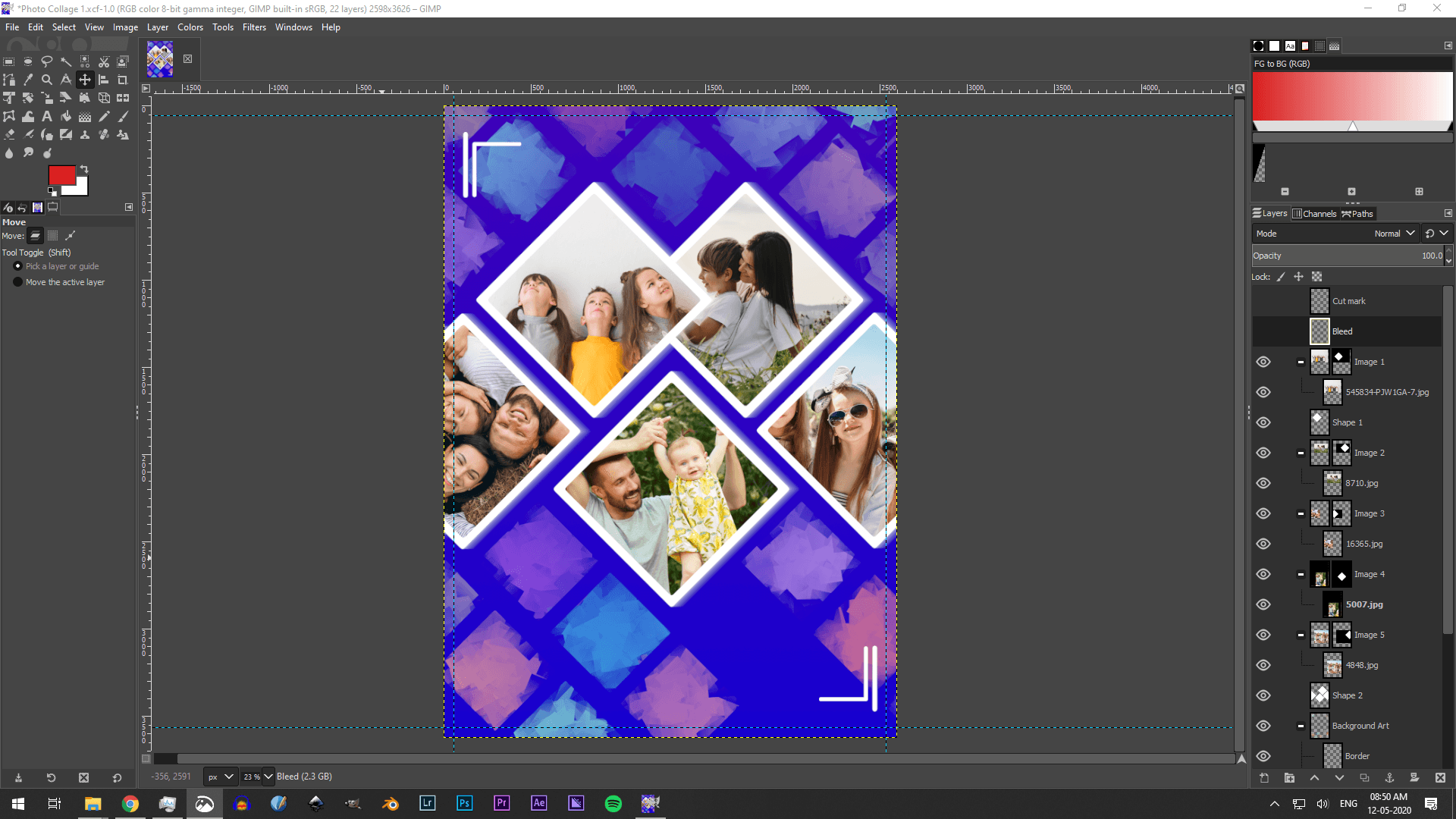Select the Text tool
Viewport: 1456px width, 819px height.
coord(47,116)
